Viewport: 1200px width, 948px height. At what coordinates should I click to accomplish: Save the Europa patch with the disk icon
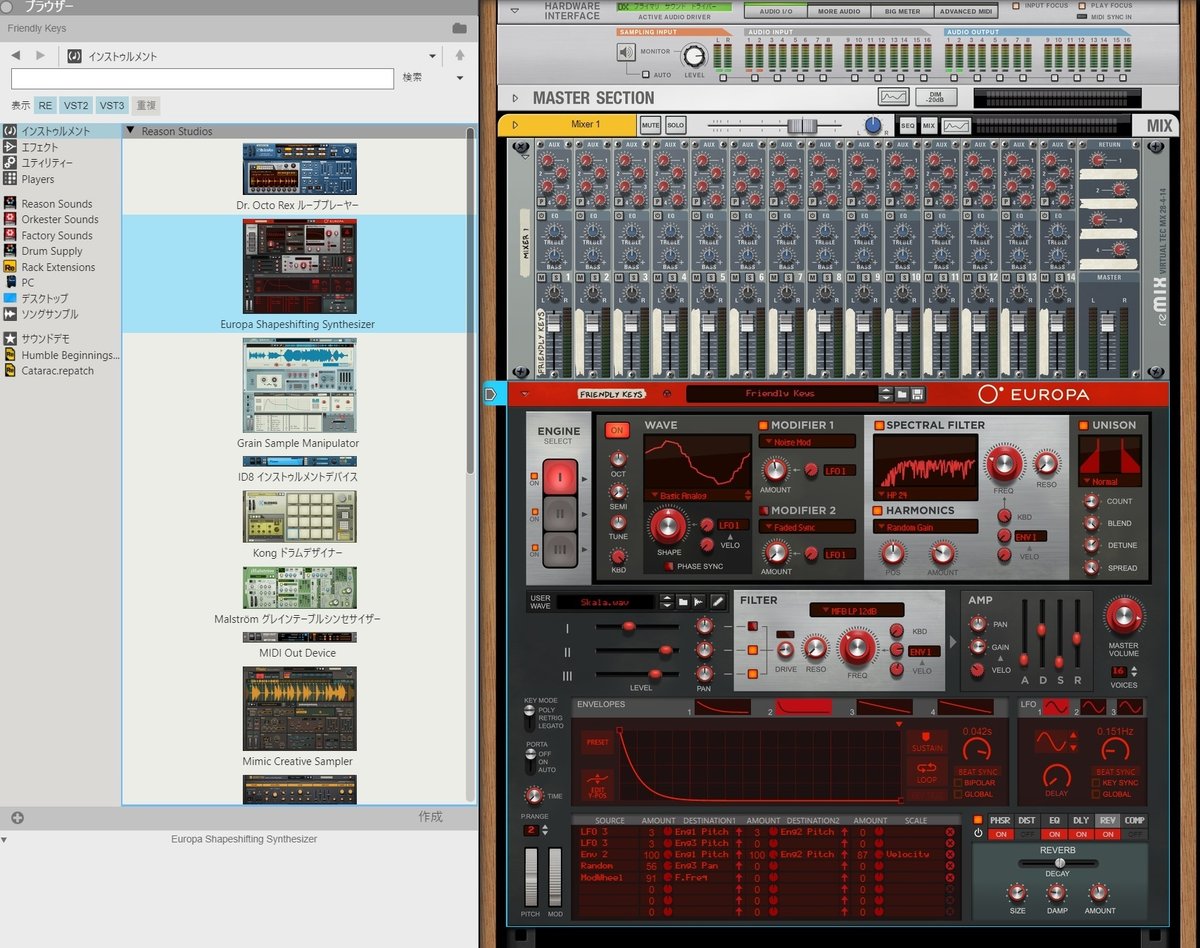click(917, 394)
